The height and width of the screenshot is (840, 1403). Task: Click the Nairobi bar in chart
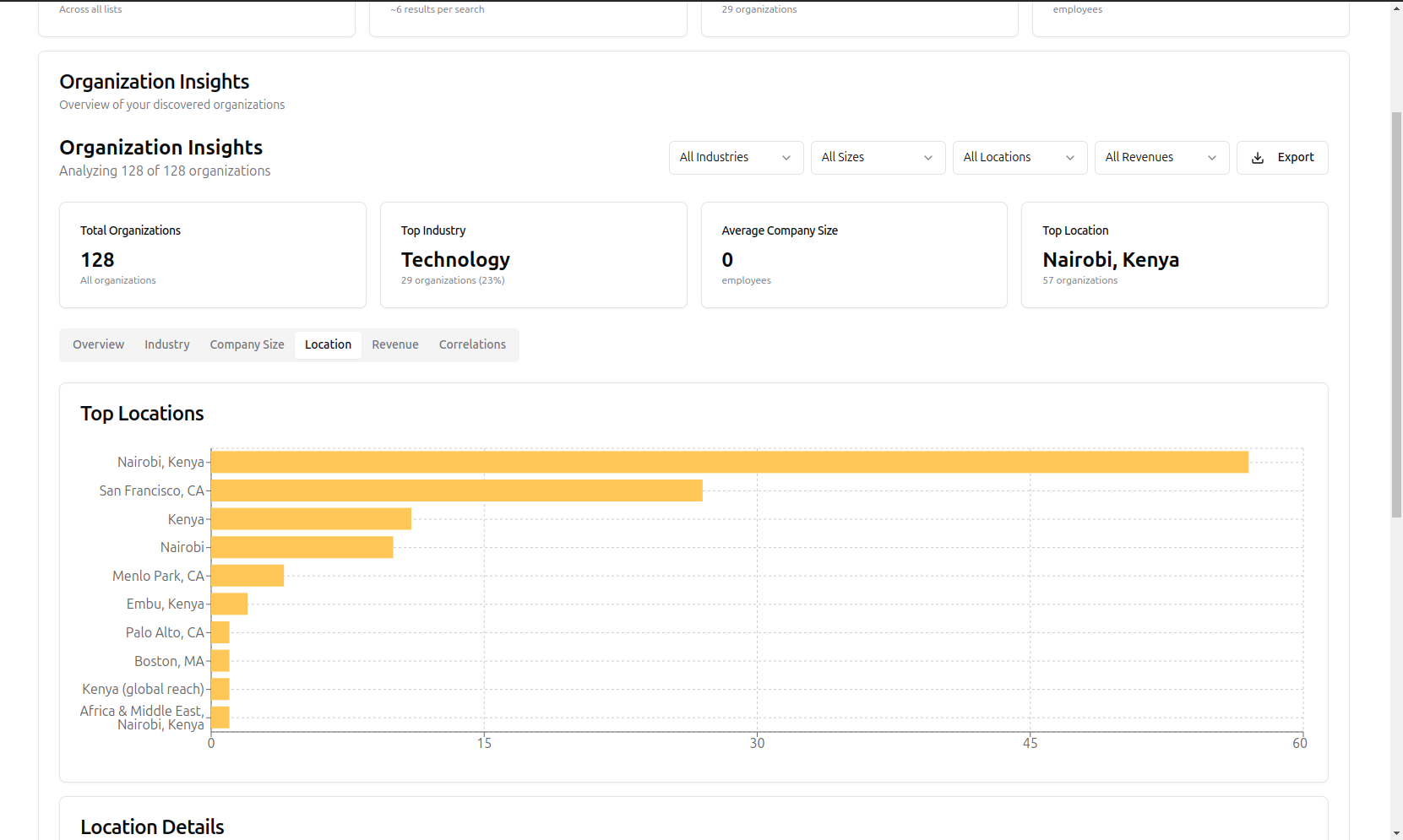pos(302,547)
